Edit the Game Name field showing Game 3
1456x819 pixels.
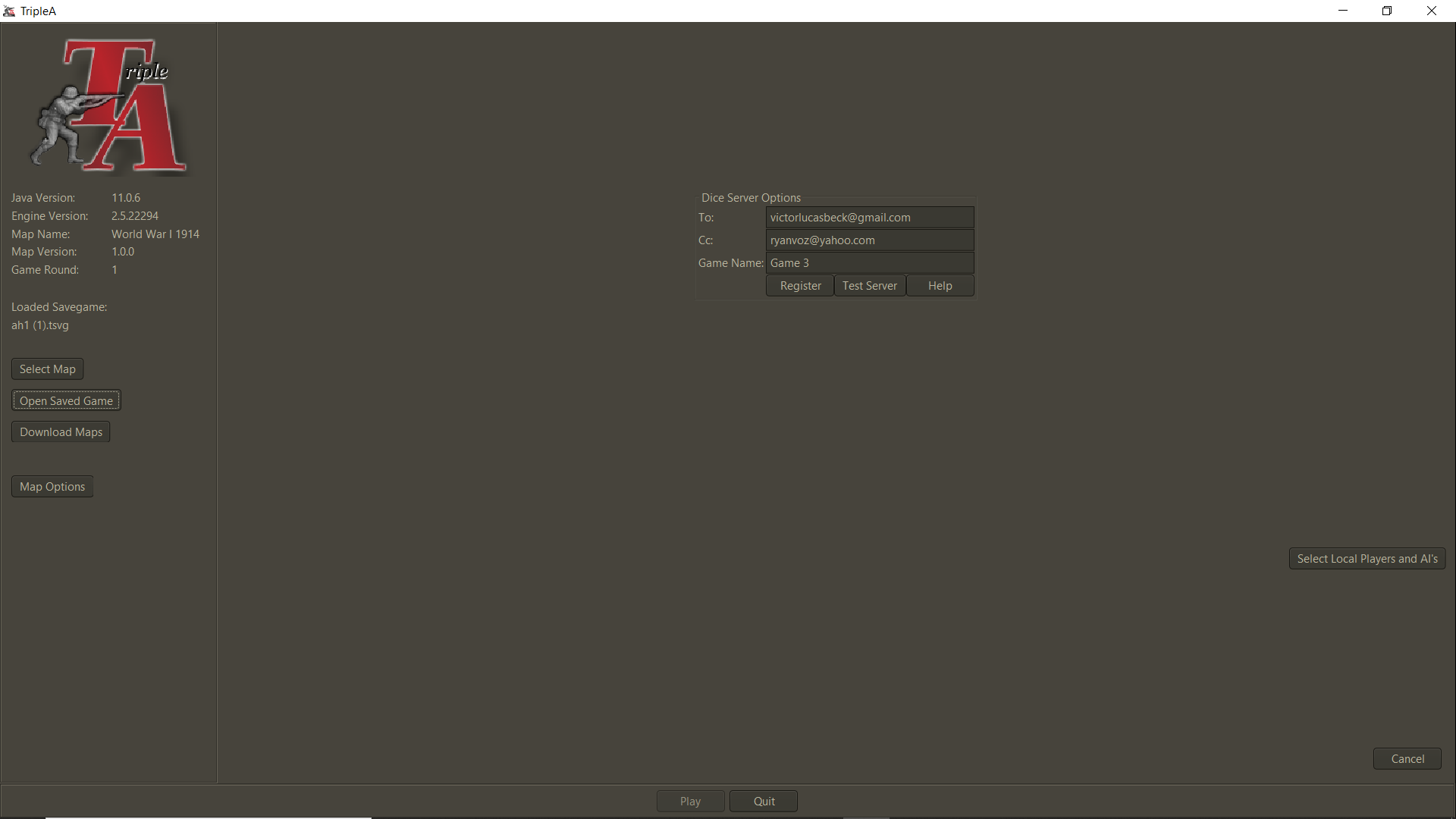click(x=870, y=262)
